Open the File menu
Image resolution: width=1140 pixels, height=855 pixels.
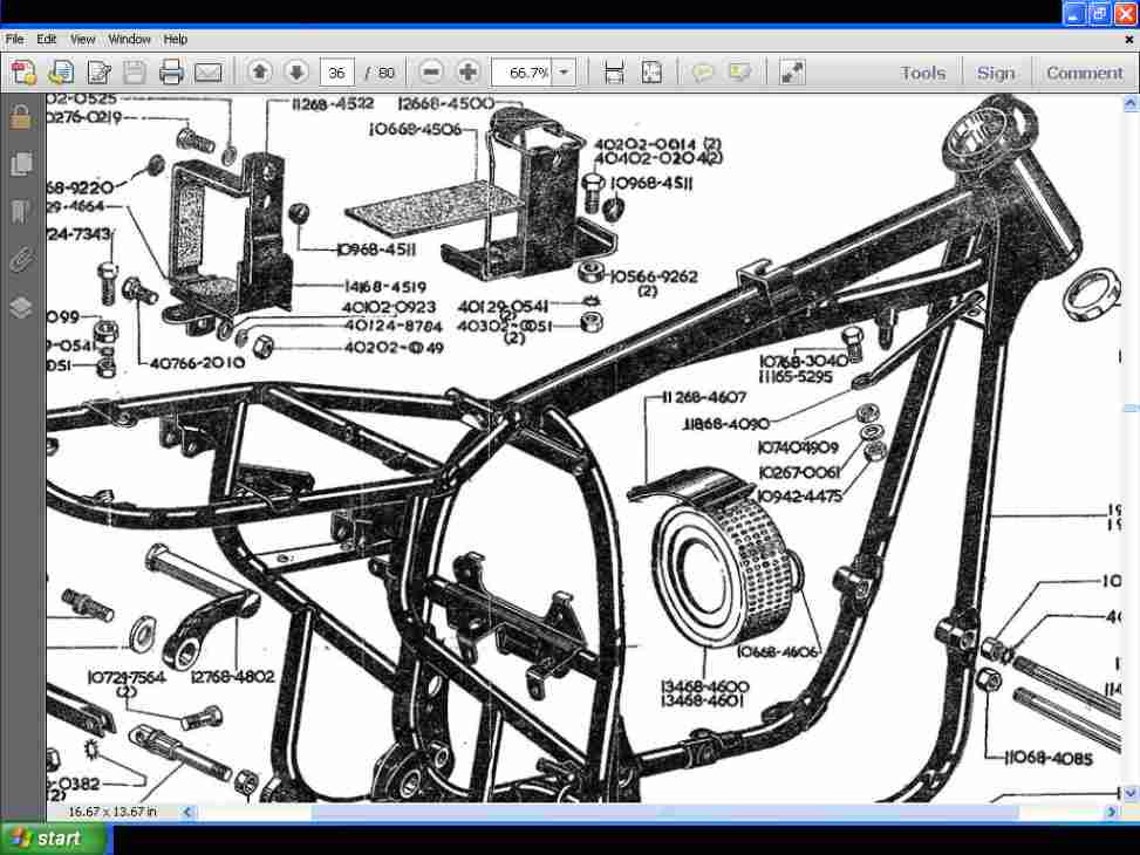click(x=13, y=39)
